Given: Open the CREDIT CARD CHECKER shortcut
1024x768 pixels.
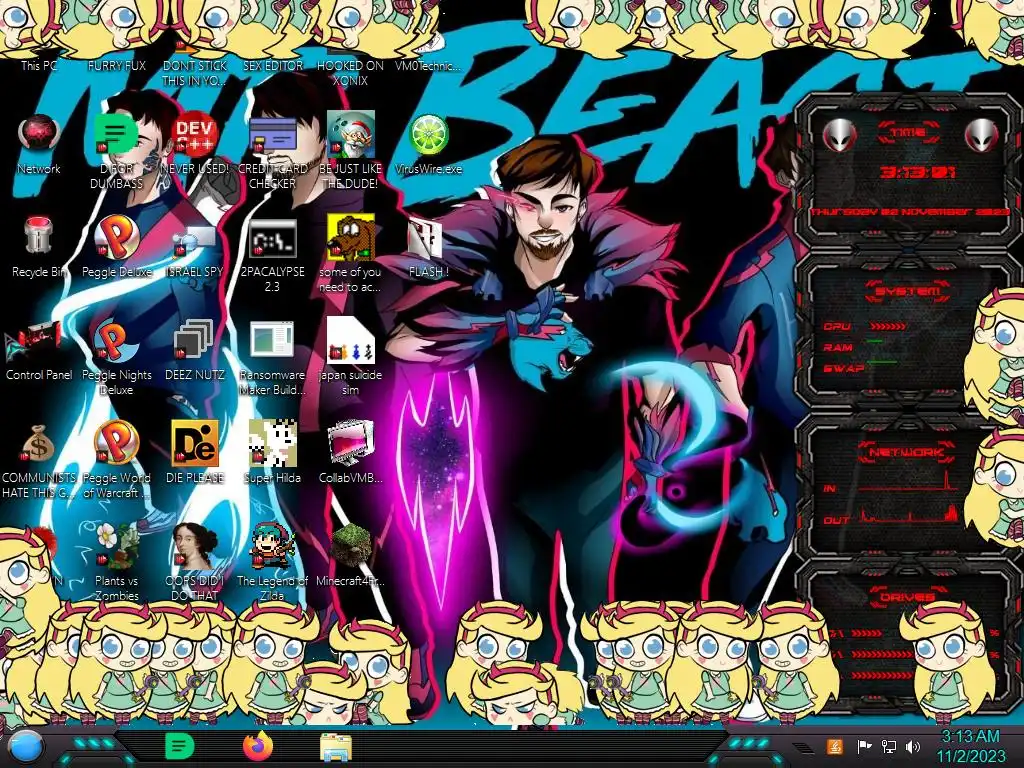Looking at the screenshot, I should click(272, 135).
